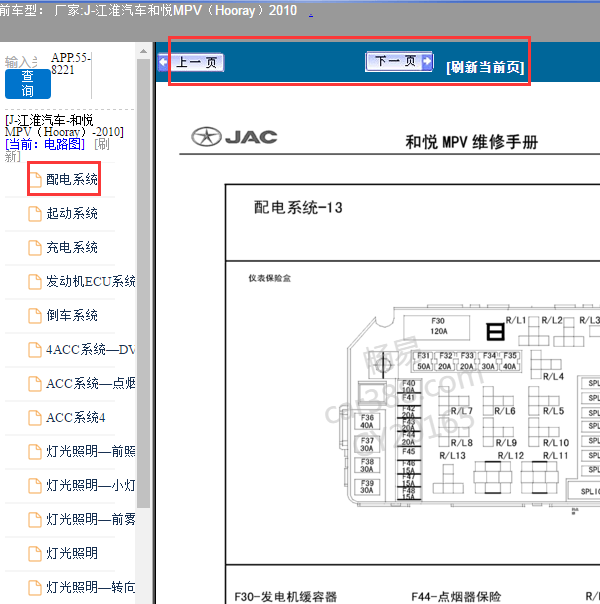Go to previous page with 上一页 button
Viewport: 600px width, 604px height.
(x=196, y=62)
